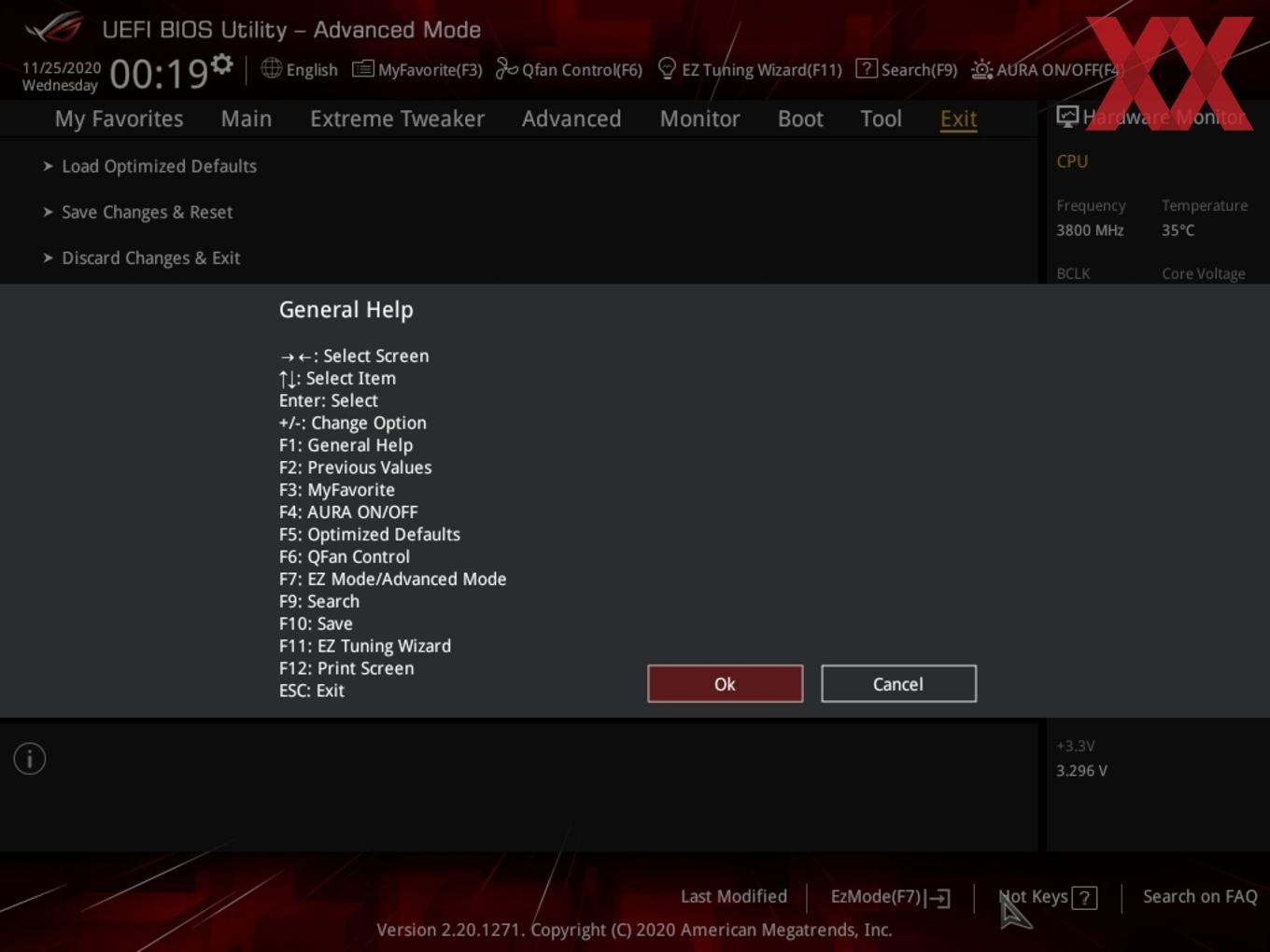The width and height of the screenshot is (1270, 952).
Task: Click the 35°C temperature value
Action: pos(1178,230)
